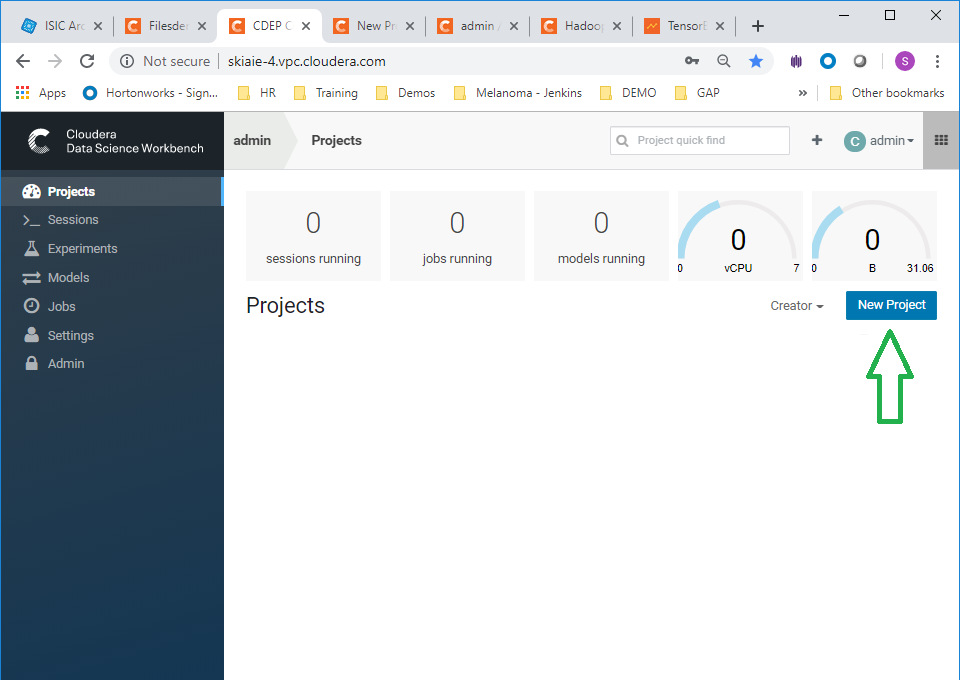This screenshot has height=680, width=960.
Task: Click the admin breadcrumb link
Action: coord(252,141)
